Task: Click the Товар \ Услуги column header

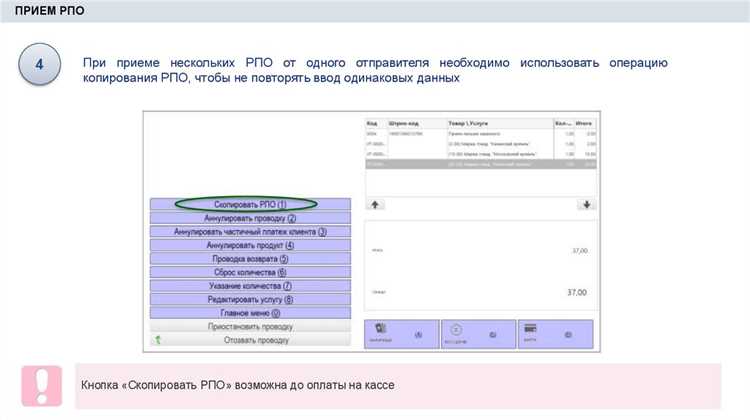Action: [x=500, y=123]
